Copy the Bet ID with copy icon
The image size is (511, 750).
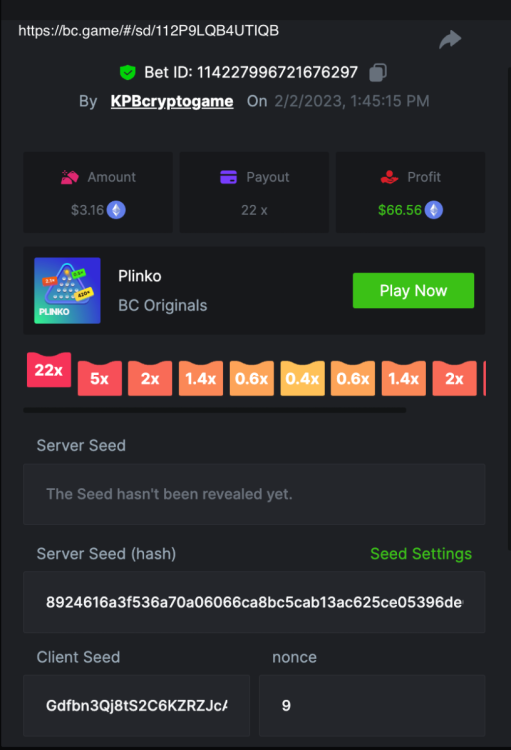point(378,73)
